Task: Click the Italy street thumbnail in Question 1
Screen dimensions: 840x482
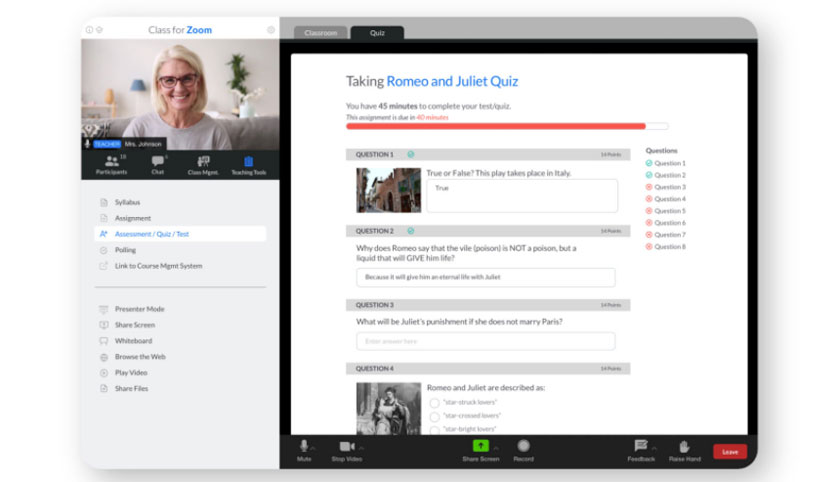Action: 388,190
